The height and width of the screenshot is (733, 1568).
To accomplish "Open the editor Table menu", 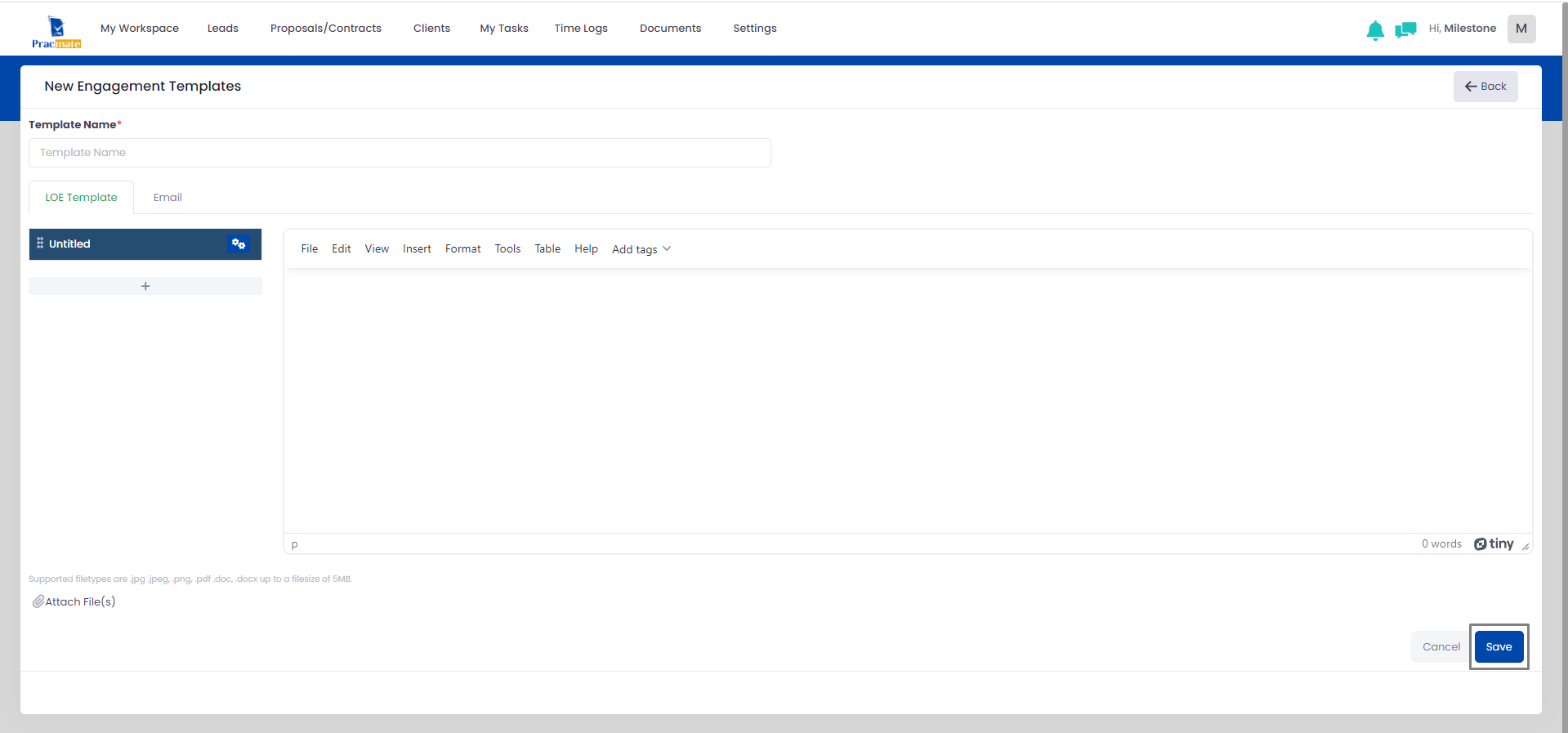I will tap(547, 248).
